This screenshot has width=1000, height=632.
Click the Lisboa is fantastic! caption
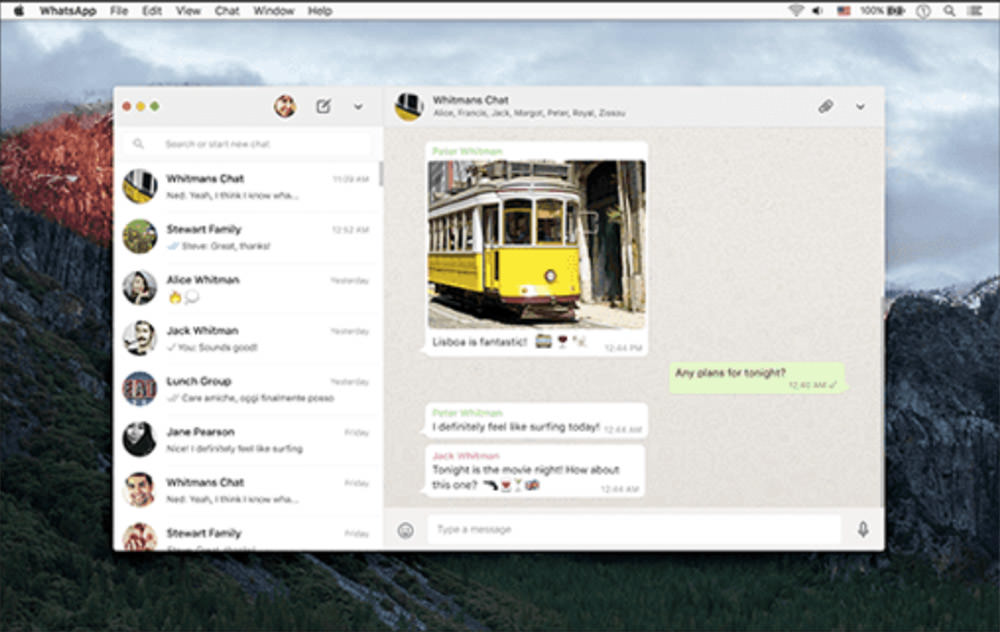[480, 342]
